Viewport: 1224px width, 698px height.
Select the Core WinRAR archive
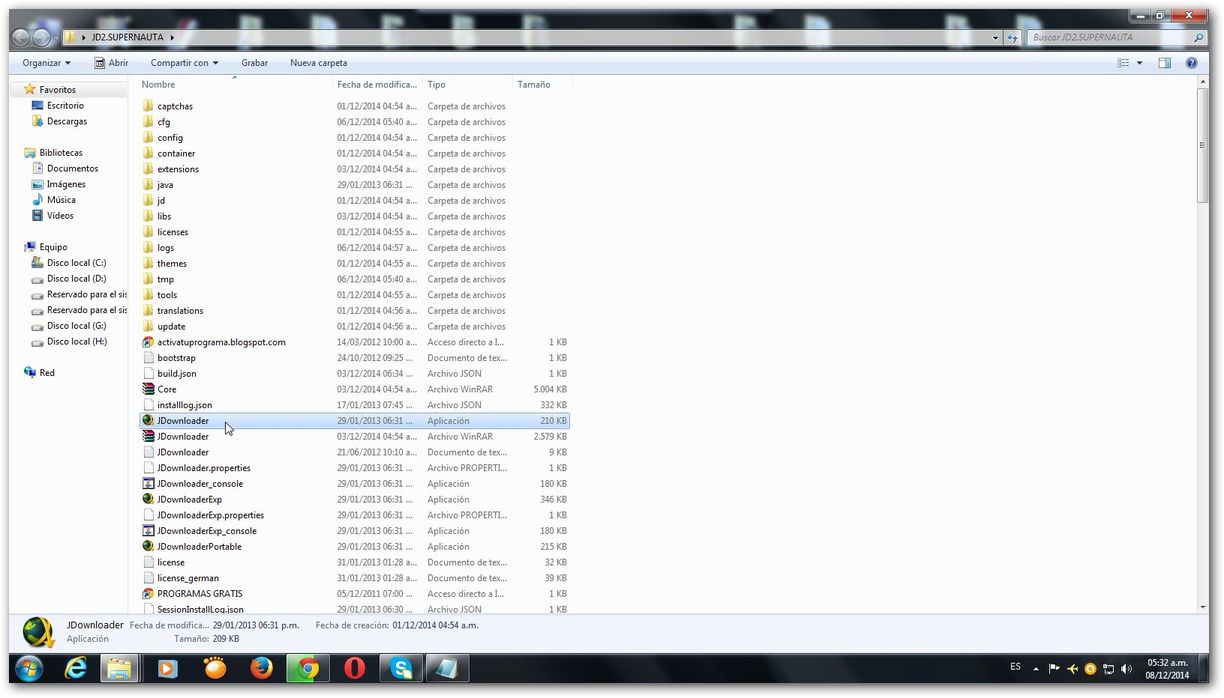point(355,389)
